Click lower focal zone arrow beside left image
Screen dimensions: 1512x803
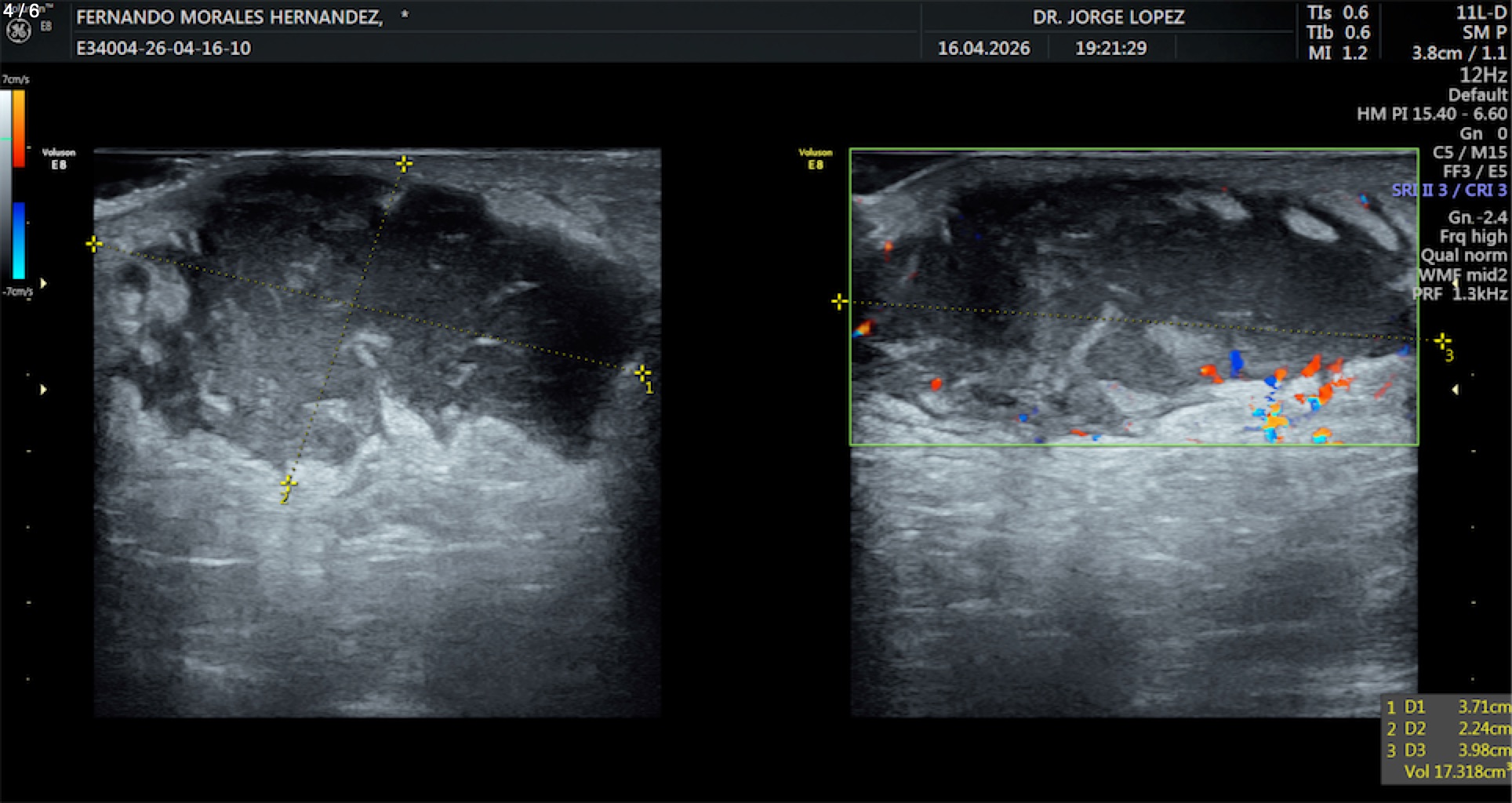[43, 390]
